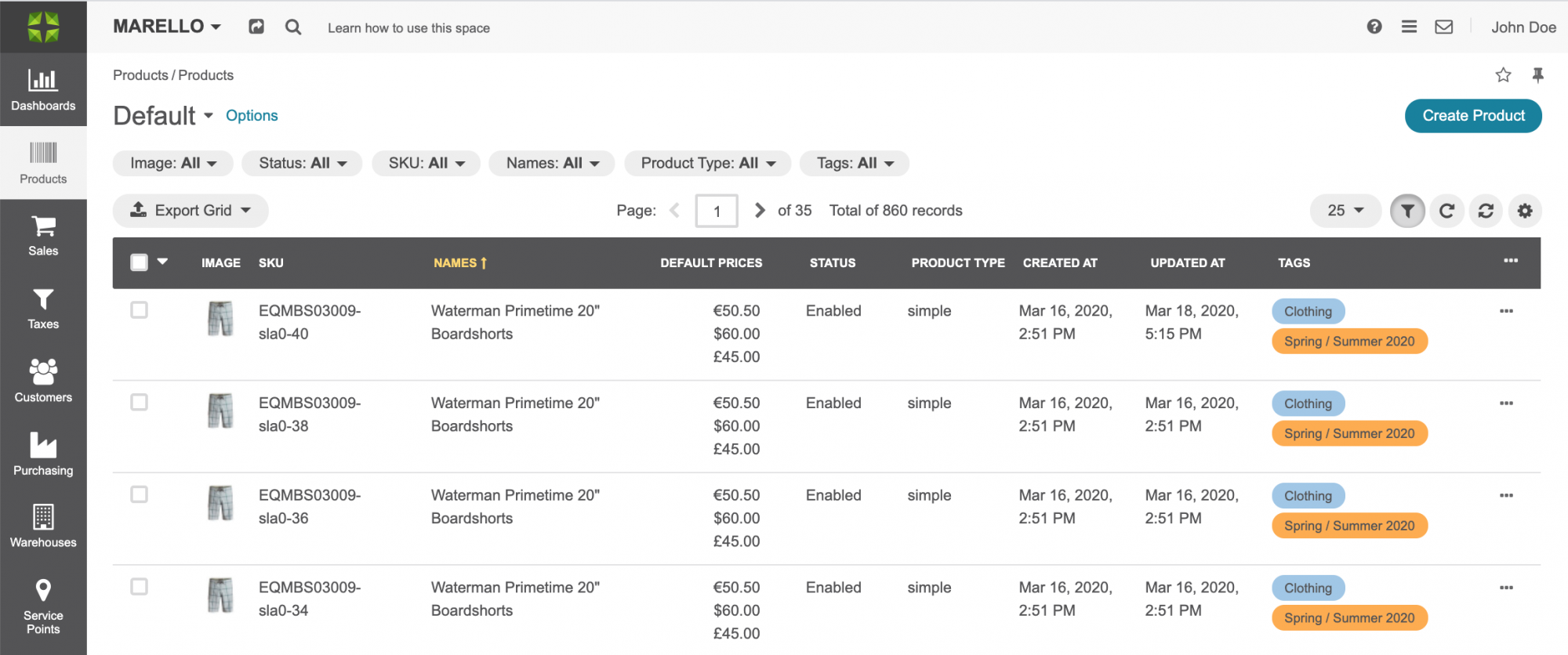Open row actions for sla0-40 product
The width and height of the screenshot is (1568, 655).
coord(1506,311)
